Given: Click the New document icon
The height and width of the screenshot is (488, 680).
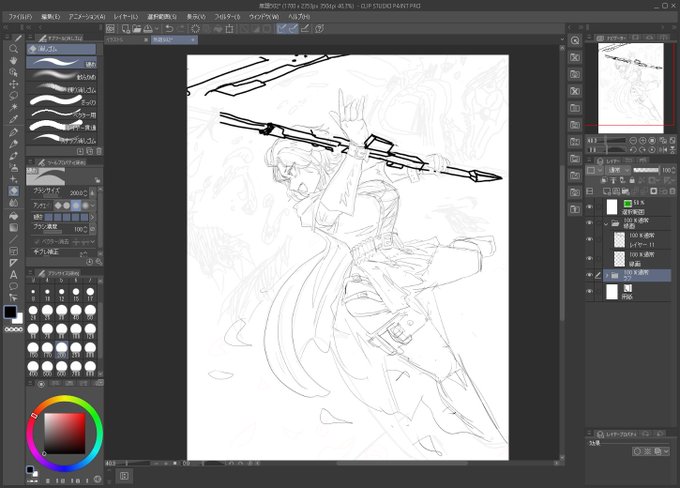Looking at the screenshot, I should tap(125, 29).
